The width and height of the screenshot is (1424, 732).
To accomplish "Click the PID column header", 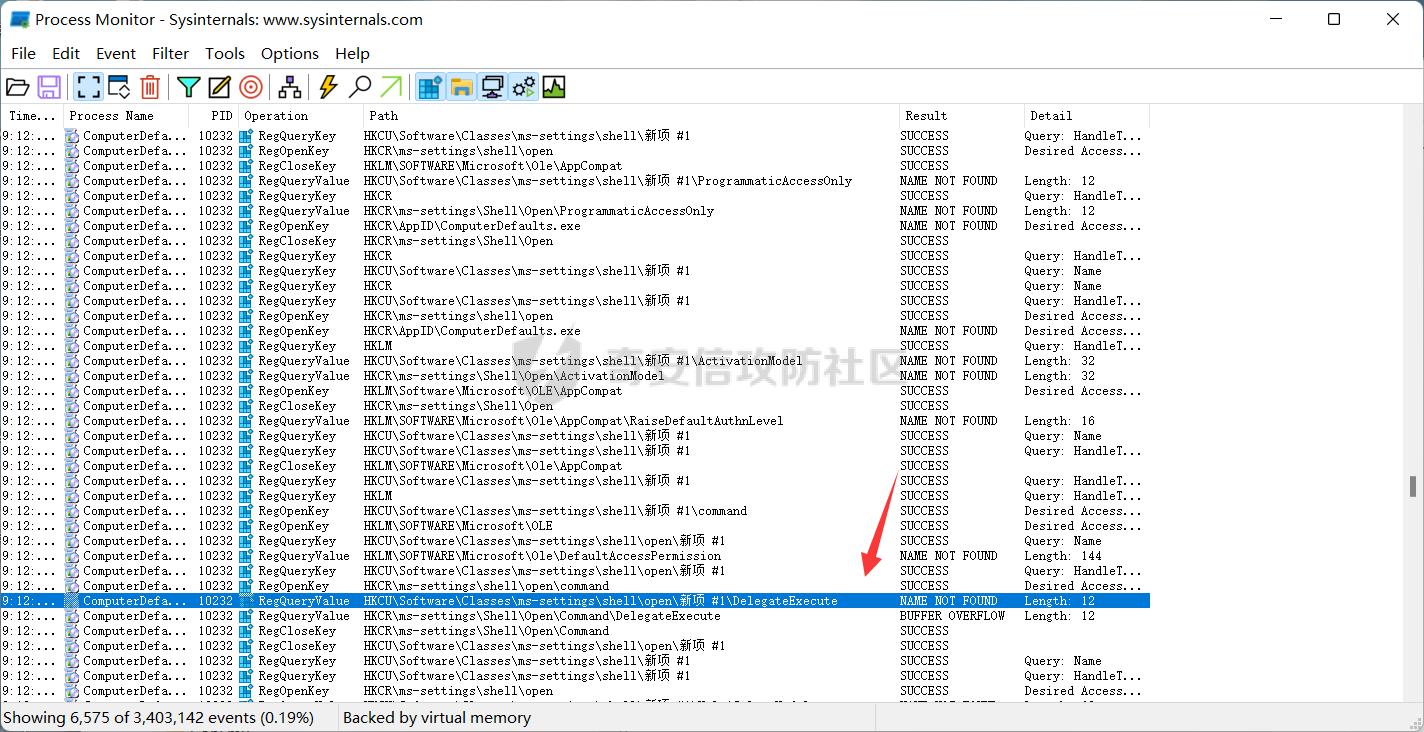I will (x=215, y=116).
